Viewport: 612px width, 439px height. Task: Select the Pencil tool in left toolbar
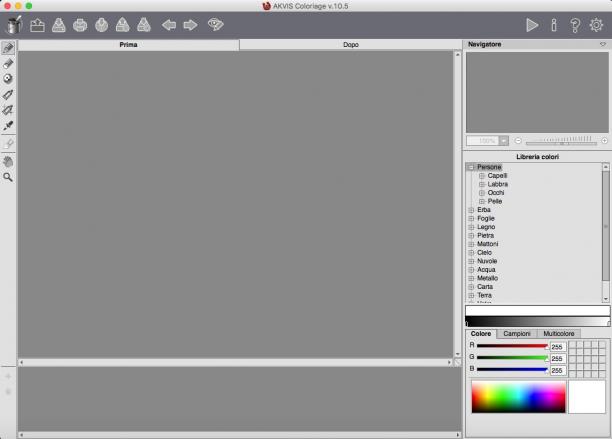coord(8,48)
